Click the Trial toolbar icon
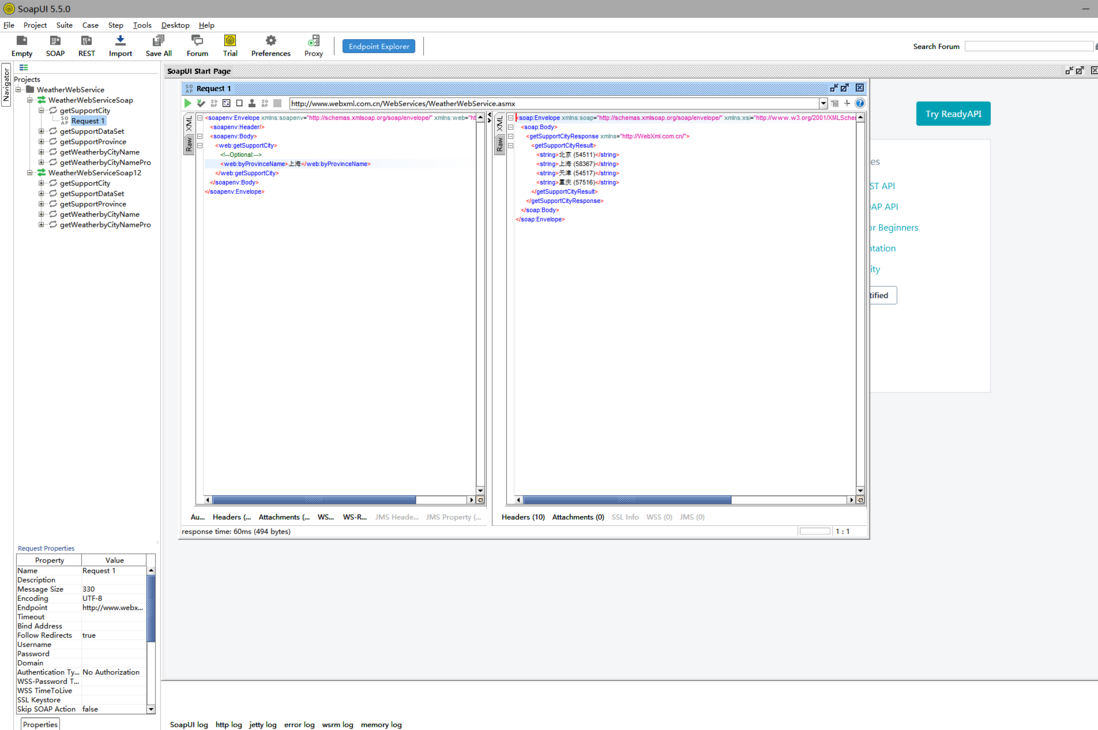Image resolution: width=1098 pixels, height=730 pixels. pos(230,41)
